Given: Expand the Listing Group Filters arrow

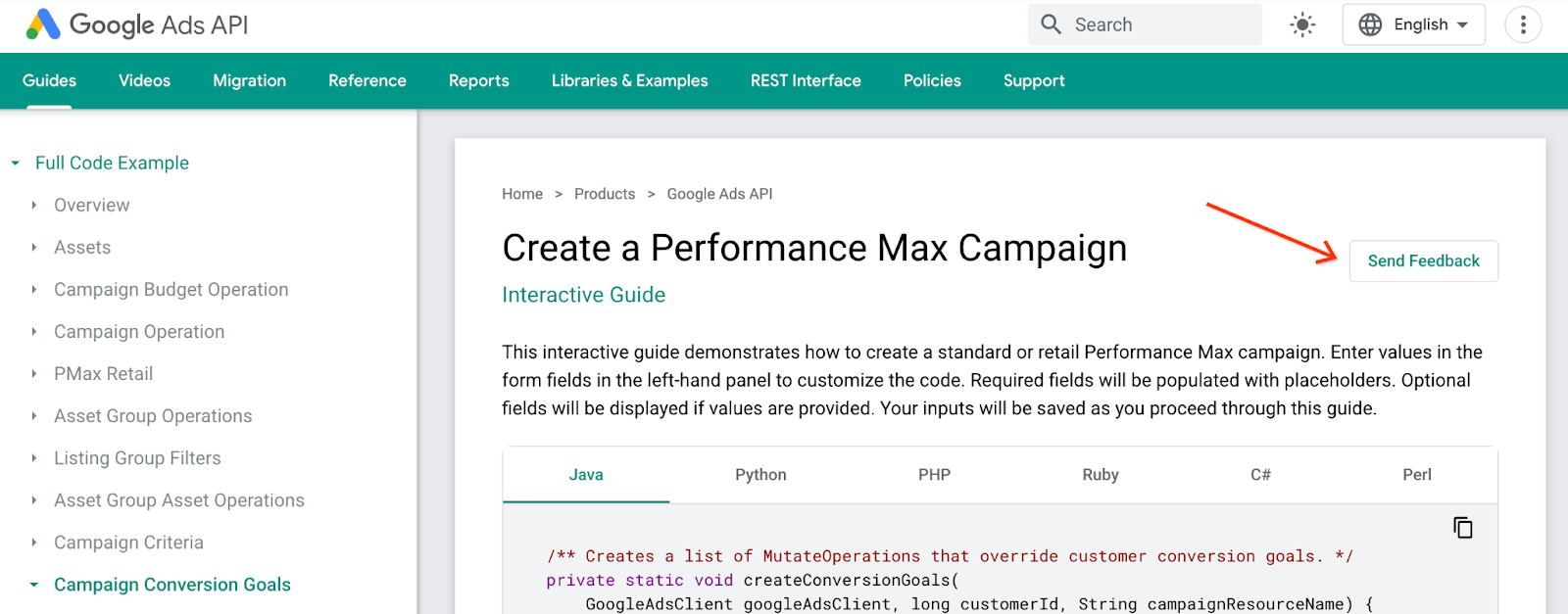Looking at the screenshot, I should coord(34,458).
